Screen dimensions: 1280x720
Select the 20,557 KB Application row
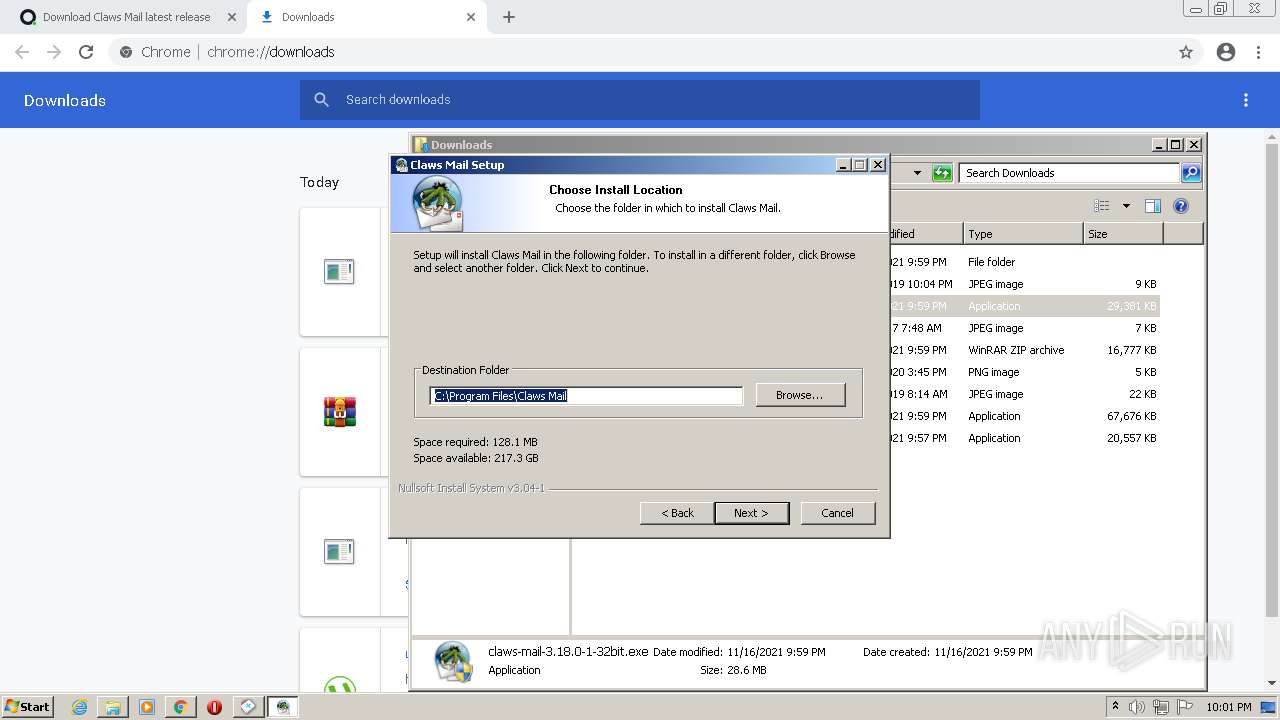click(1024, 438)
